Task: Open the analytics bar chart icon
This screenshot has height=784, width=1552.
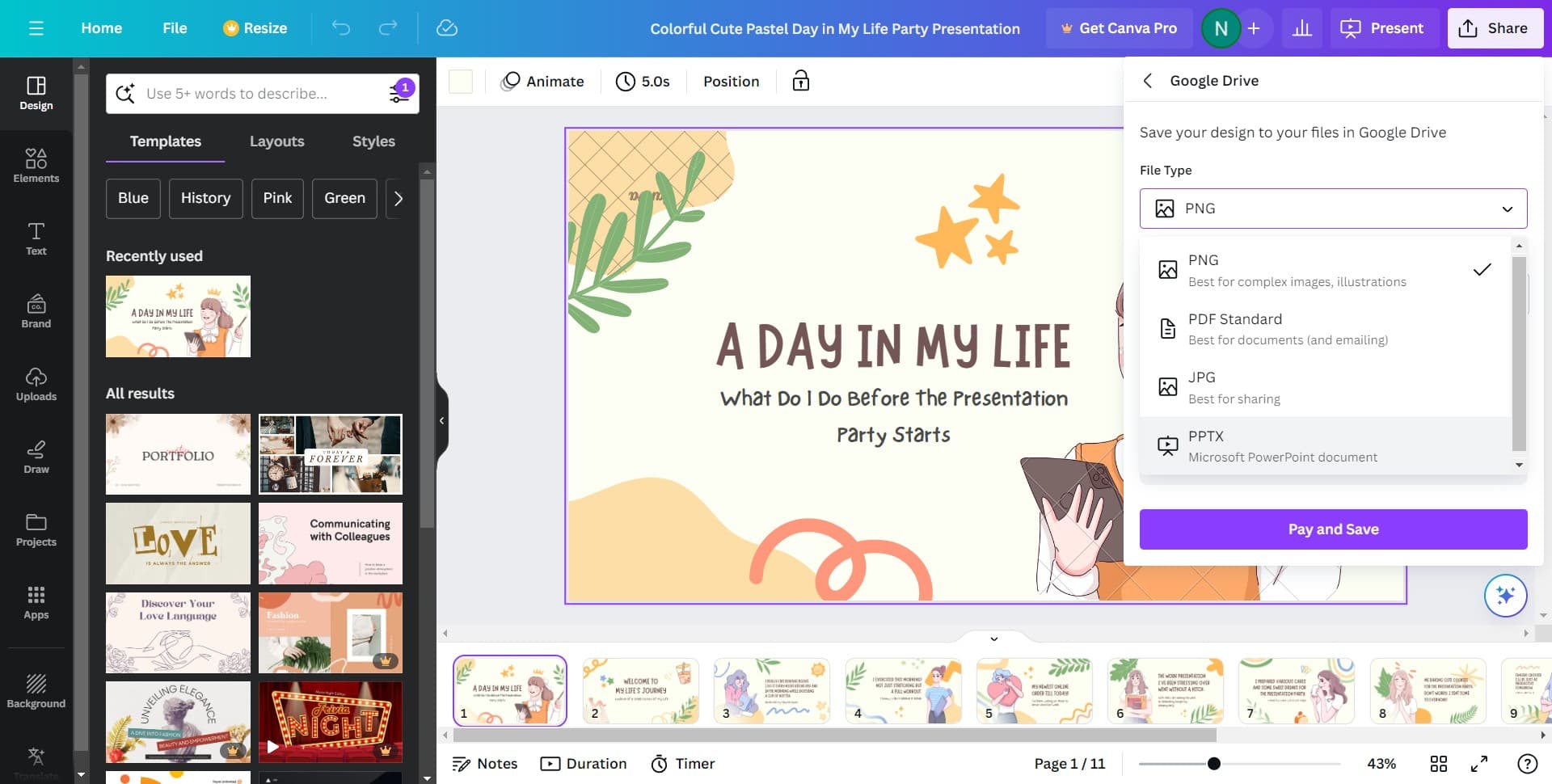Action: tap(1301, 28)
